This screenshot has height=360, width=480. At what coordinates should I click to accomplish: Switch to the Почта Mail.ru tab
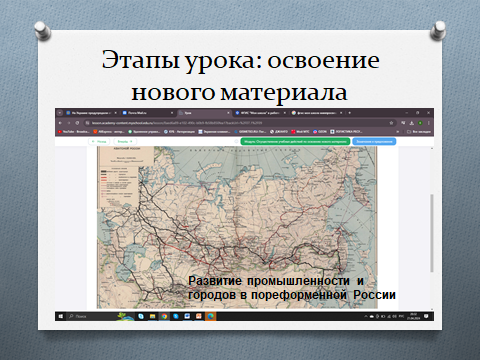pyautogui.click(x=148, y=113)
